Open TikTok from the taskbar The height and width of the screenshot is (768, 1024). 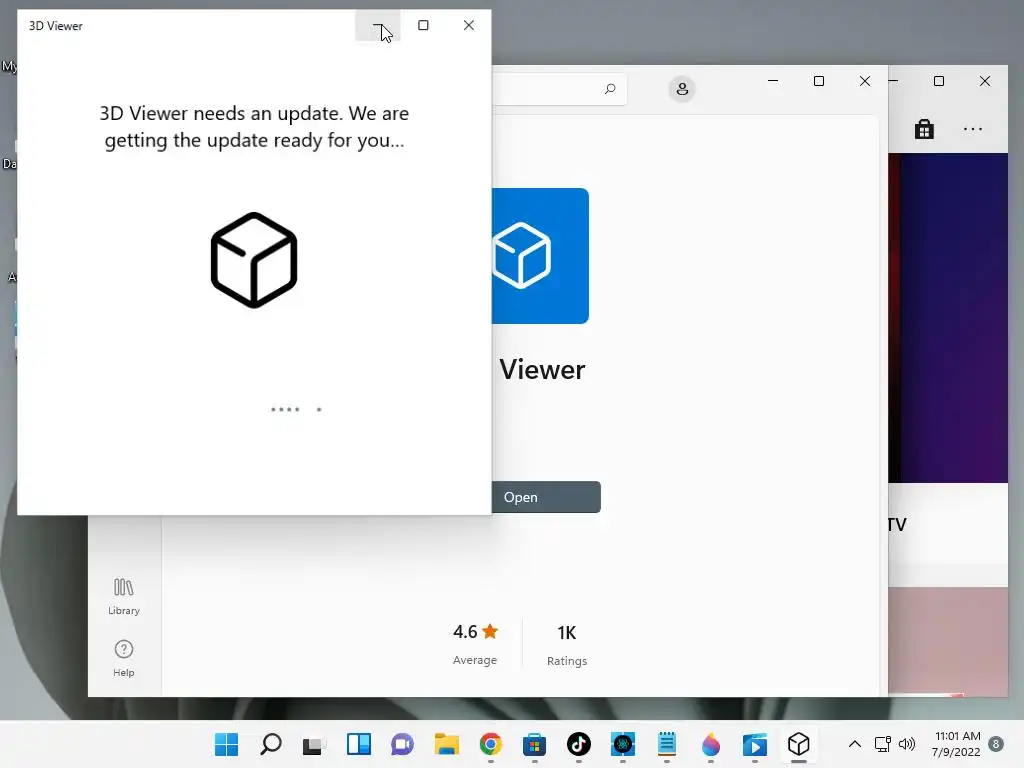579,744
